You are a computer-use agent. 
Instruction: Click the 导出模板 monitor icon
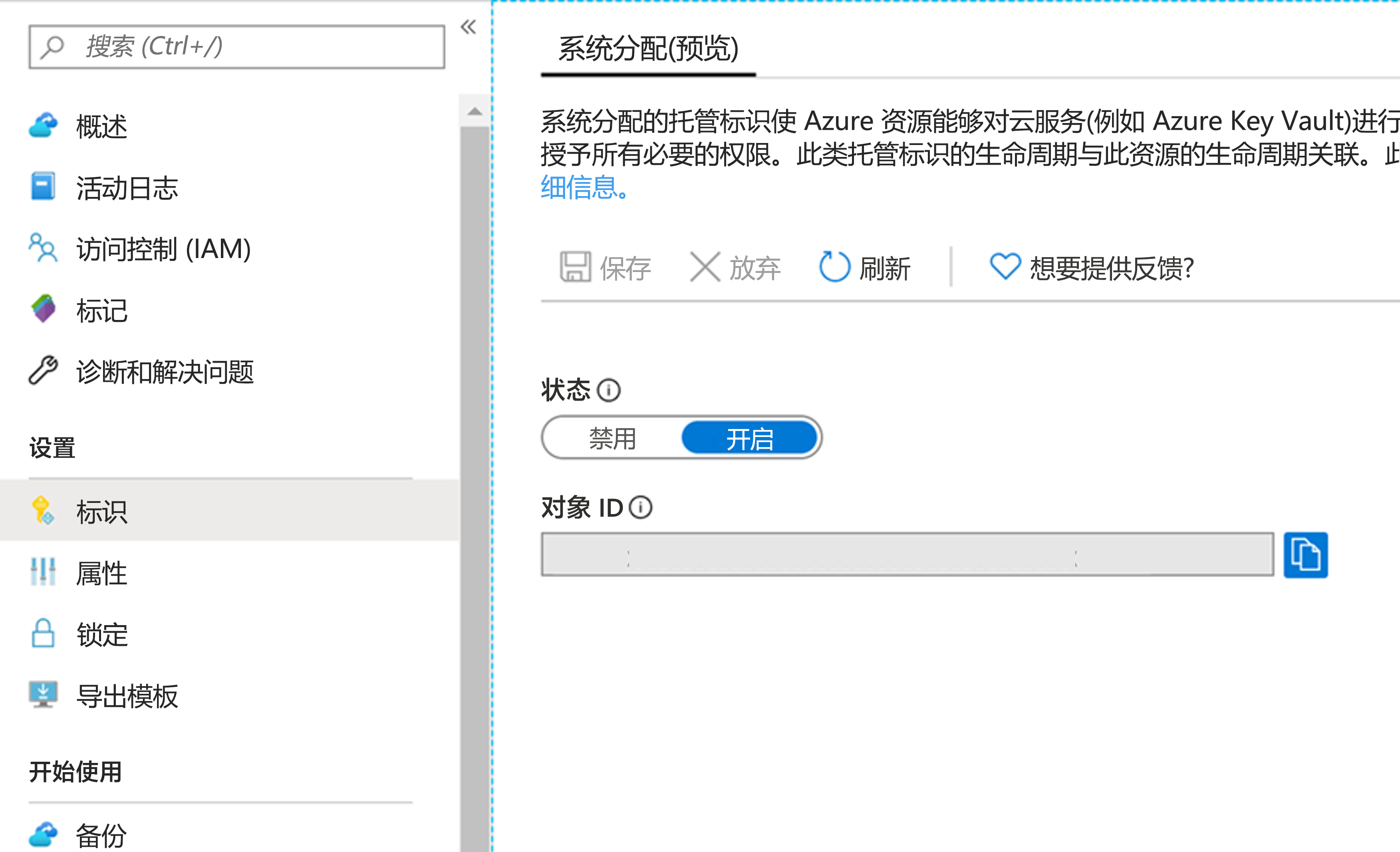pyautogui.click(x=43, y=695)
